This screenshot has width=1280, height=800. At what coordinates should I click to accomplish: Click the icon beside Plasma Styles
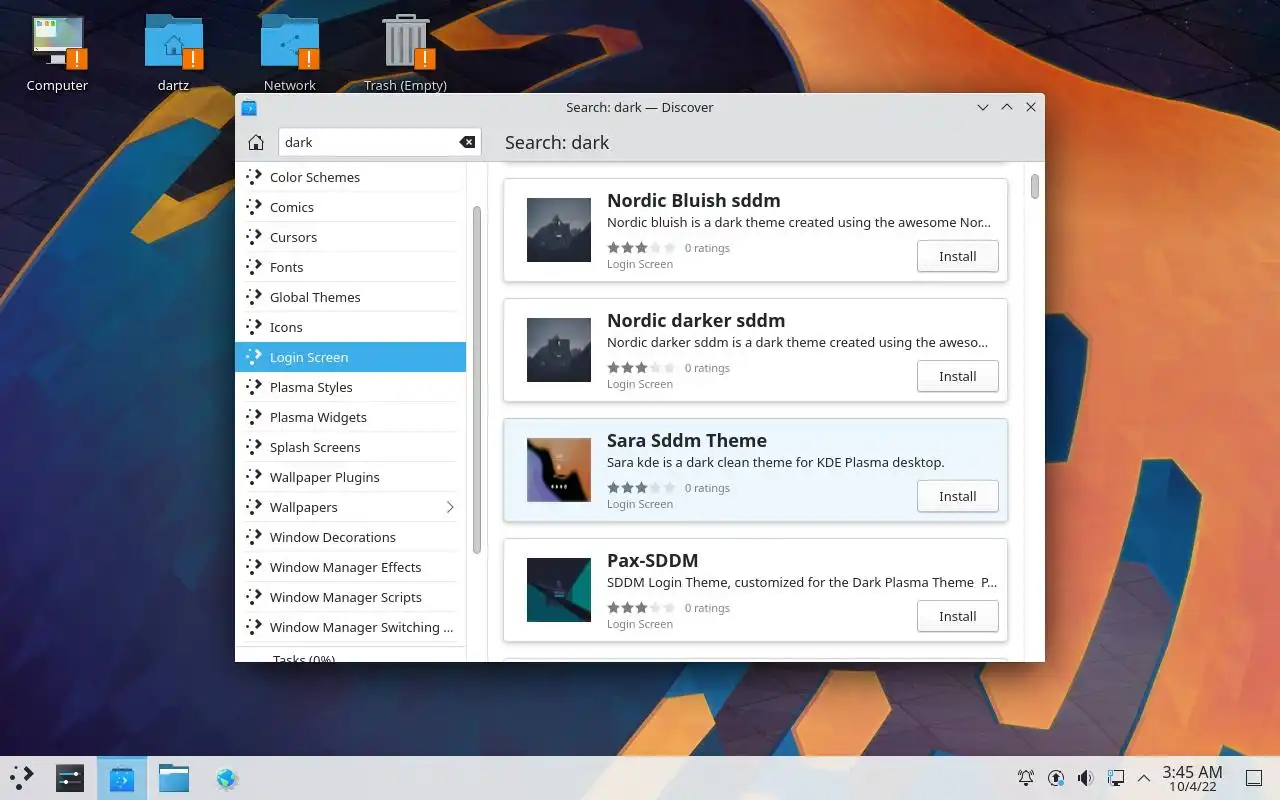coord(253,387)
